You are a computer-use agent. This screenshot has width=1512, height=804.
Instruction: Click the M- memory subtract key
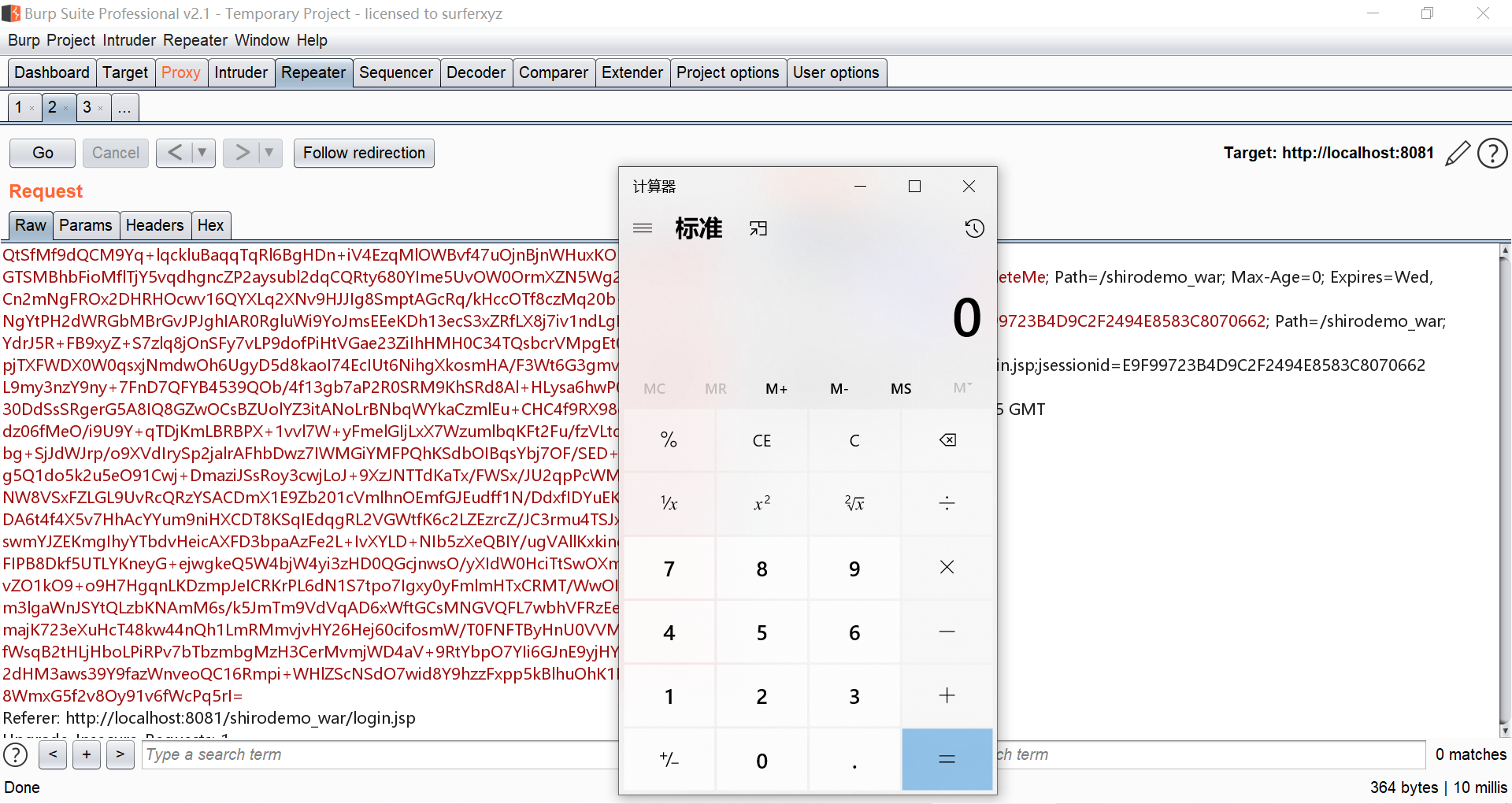pyautogui.click(x=839, y=388)
